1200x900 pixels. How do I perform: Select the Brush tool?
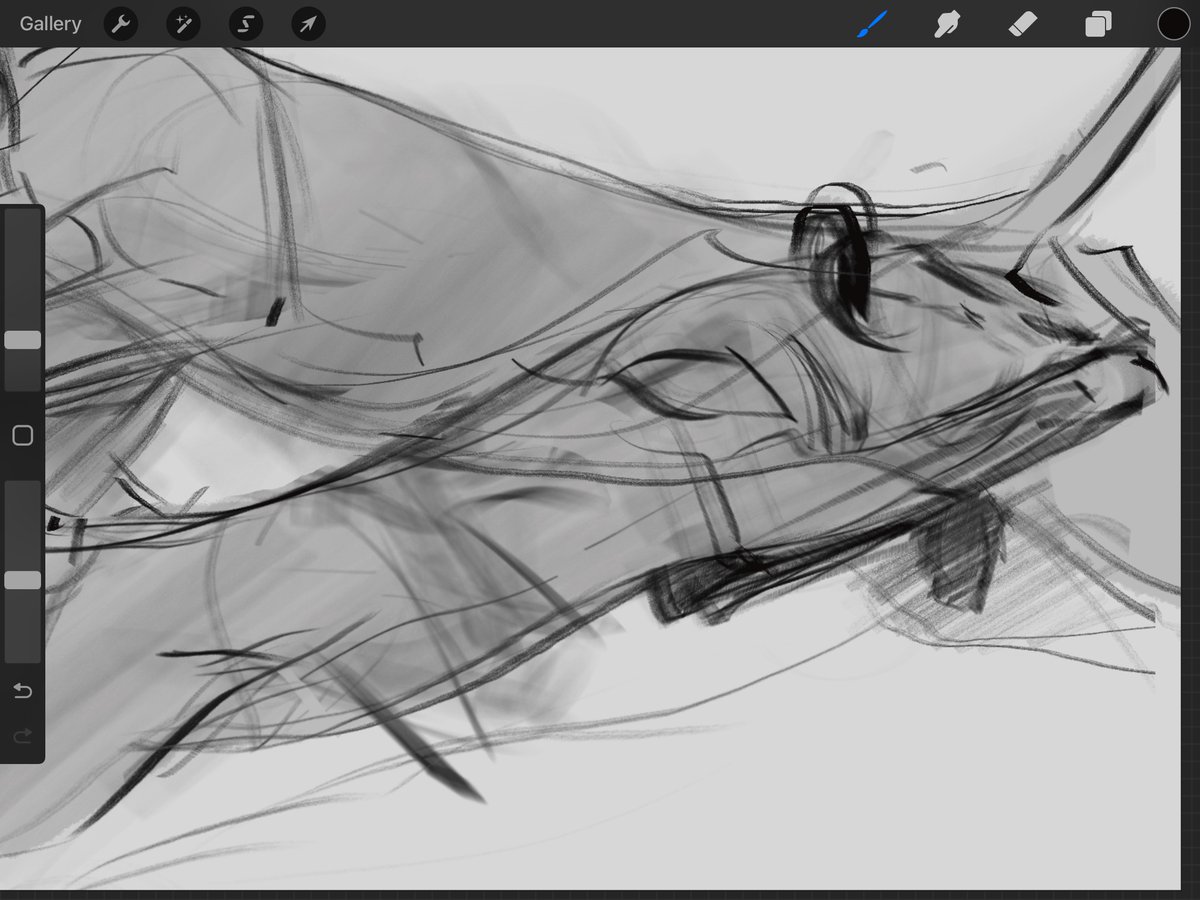873,24
